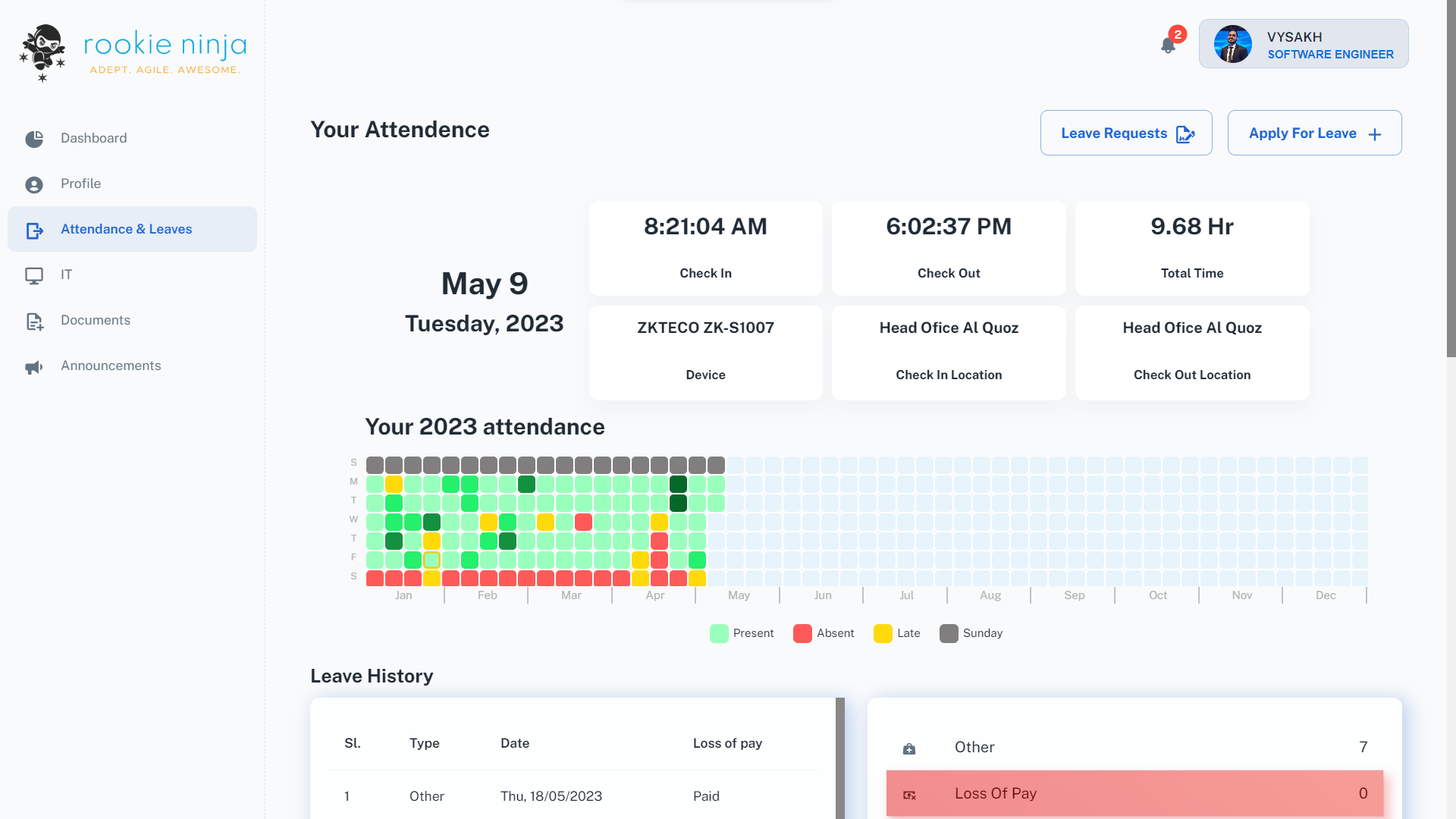Click the notification badge showing 2
1456x819 pixels.
(1178, 33)
